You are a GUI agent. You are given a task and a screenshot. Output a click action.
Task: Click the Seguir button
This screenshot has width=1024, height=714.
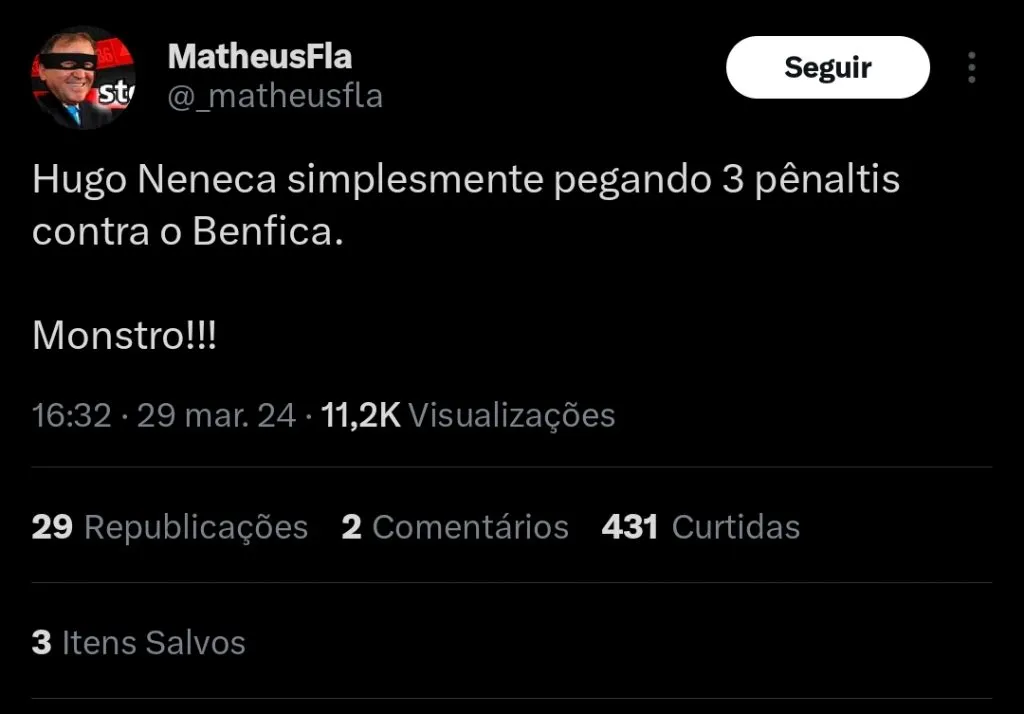827,67
